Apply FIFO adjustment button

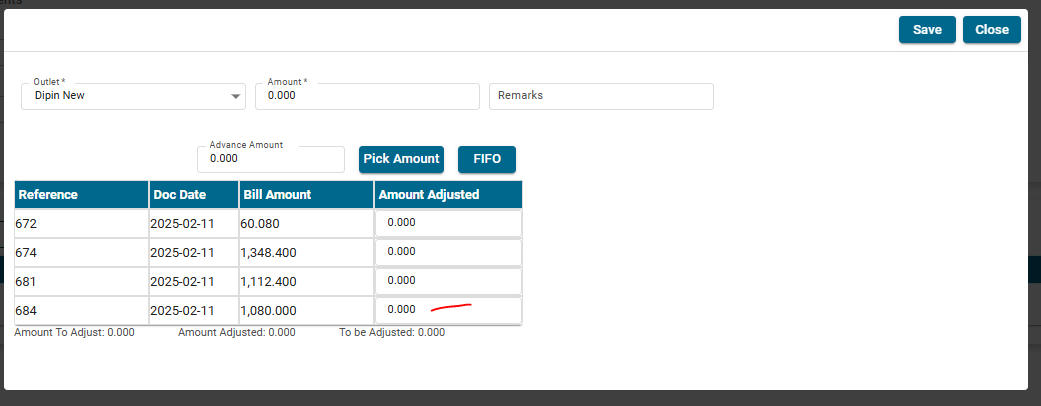tap(486, 159)
